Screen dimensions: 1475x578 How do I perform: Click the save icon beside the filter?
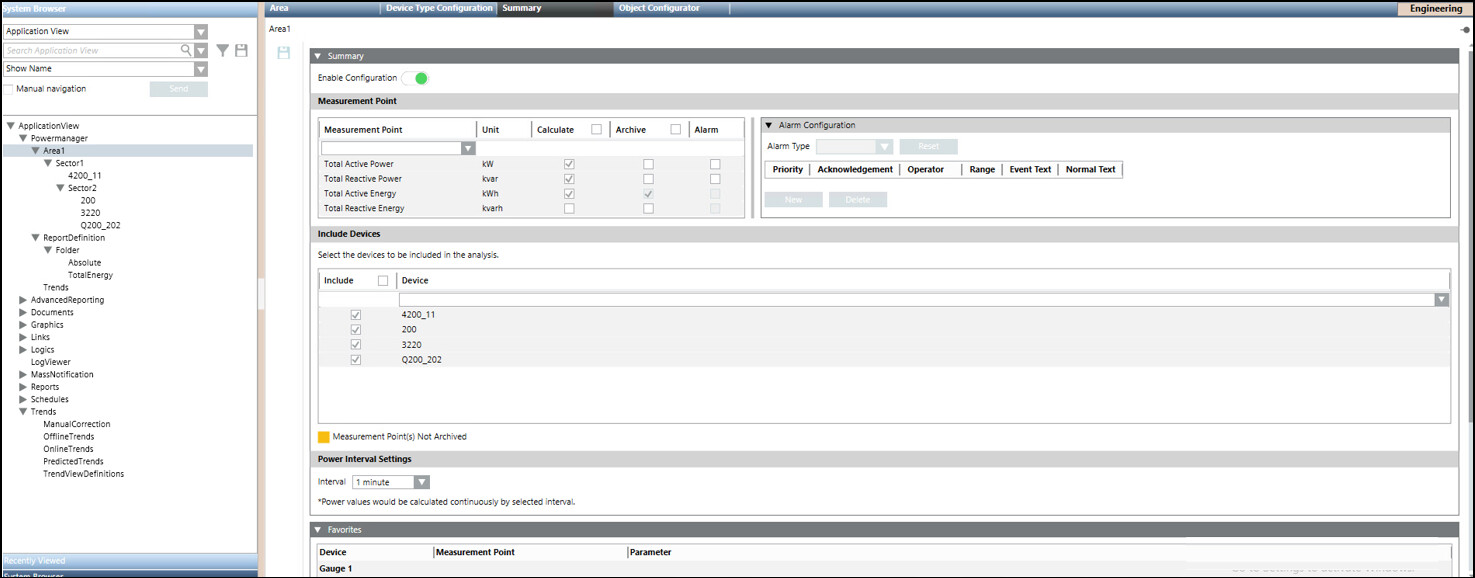[x=241, y=50]
